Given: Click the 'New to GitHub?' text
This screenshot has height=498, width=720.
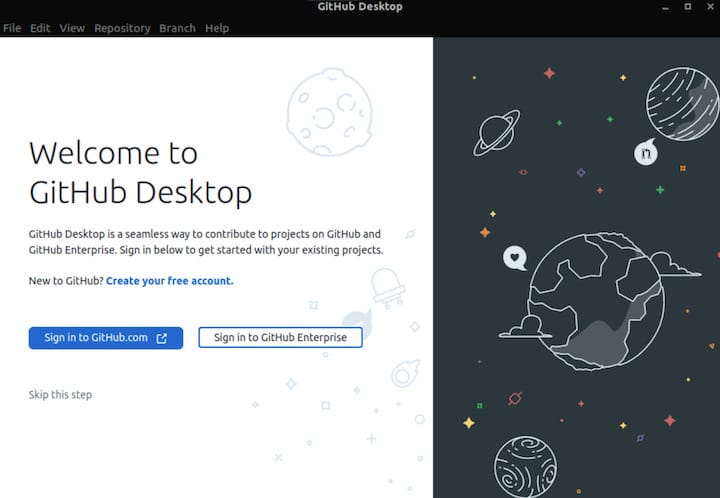Looking at the screenshot, I should tap(66, 281).
